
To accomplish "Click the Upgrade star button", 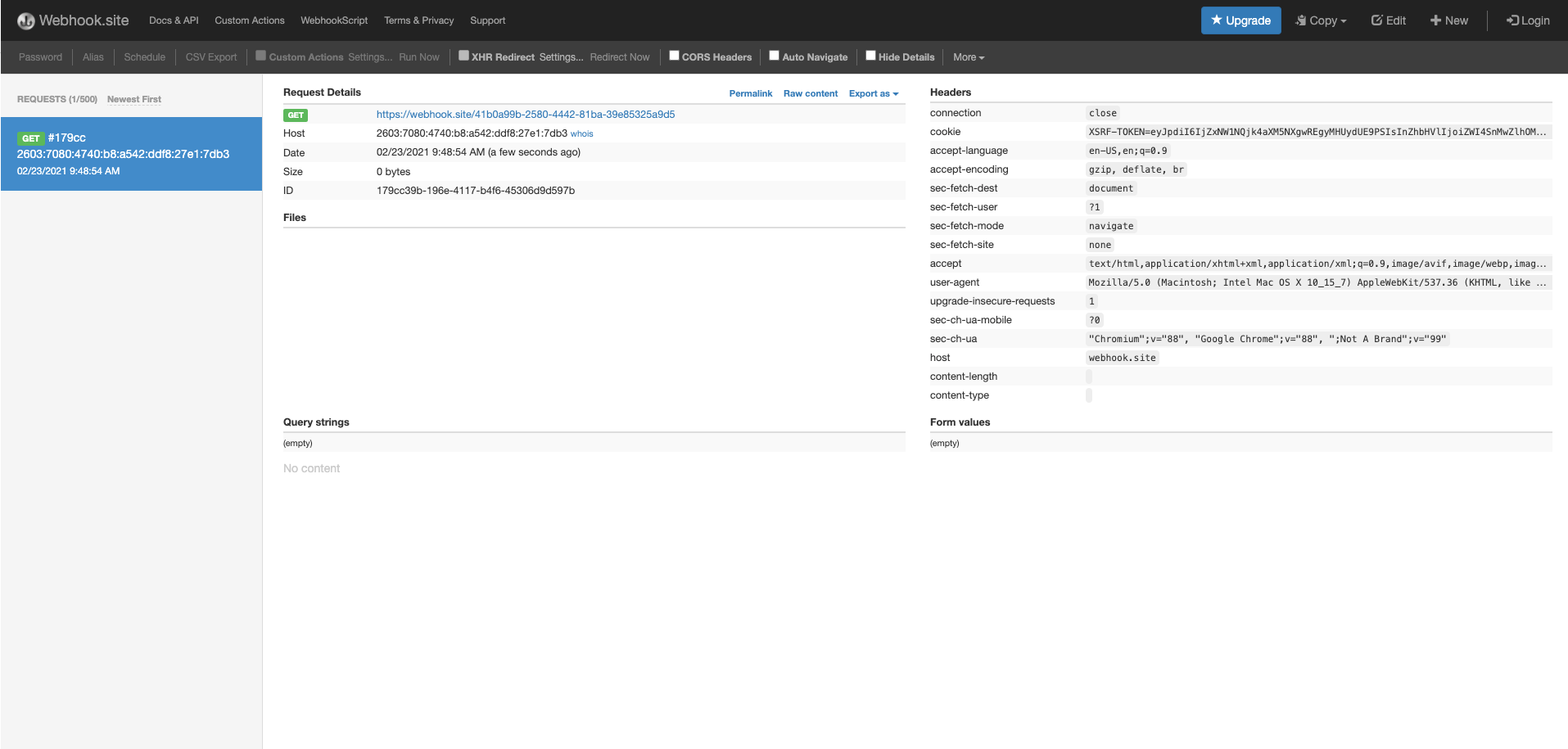I will pos(1240,20).
